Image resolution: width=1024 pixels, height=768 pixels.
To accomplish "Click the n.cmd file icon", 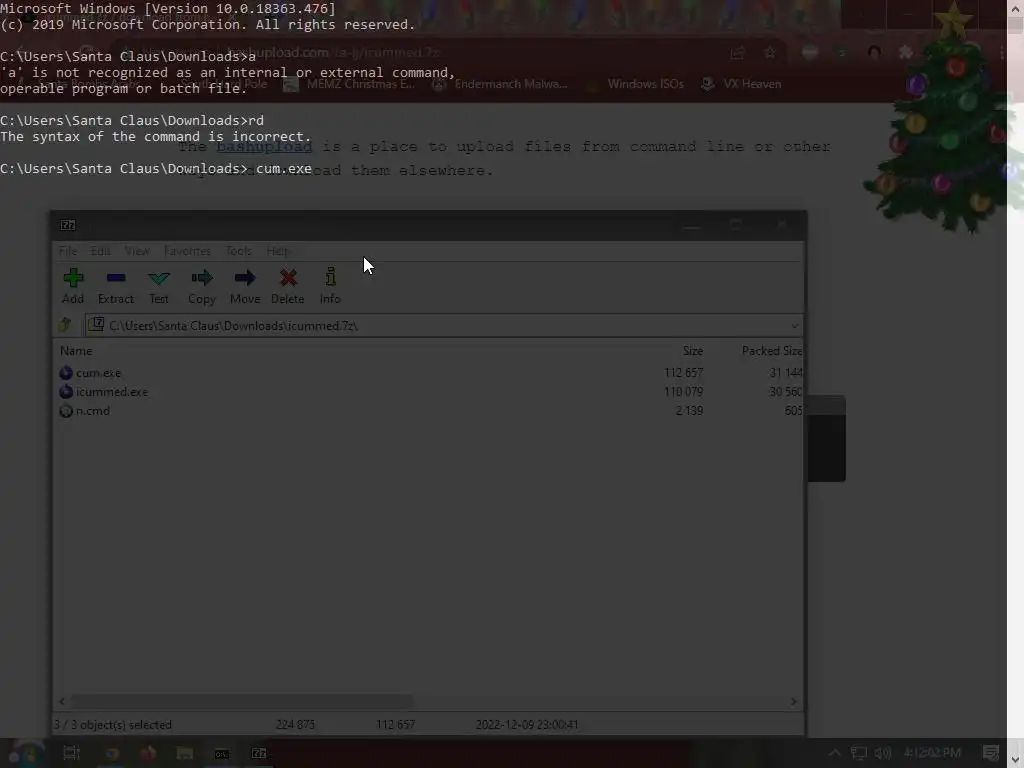I will coord(66,411).
